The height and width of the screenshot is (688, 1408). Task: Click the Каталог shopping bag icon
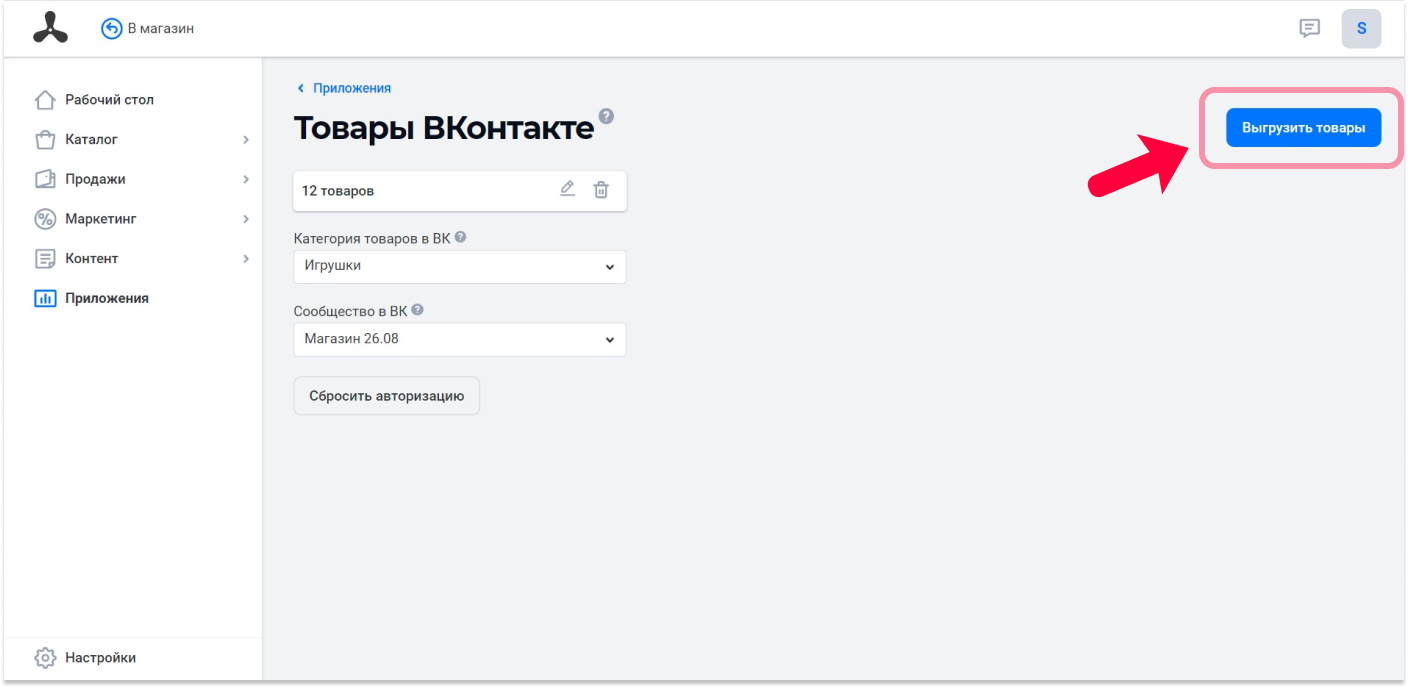(45, 140)
